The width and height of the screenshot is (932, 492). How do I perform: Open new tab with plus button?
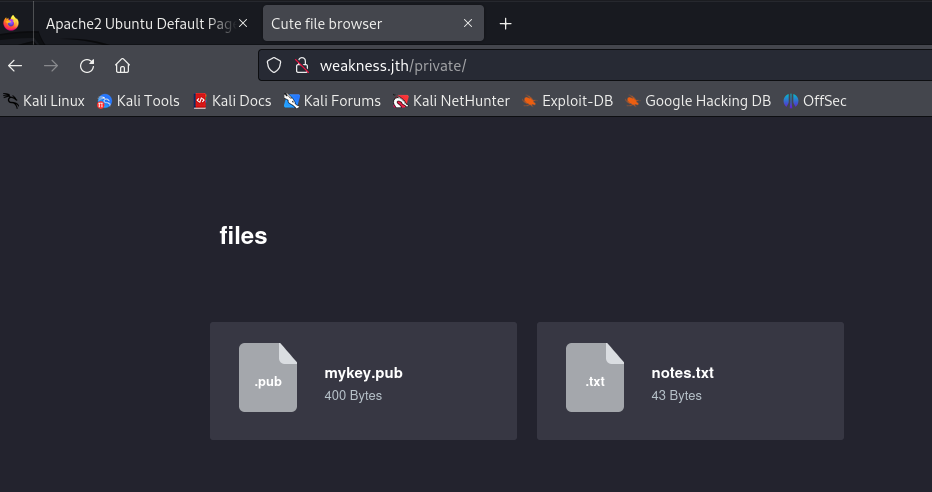click(x=505, y=23)
